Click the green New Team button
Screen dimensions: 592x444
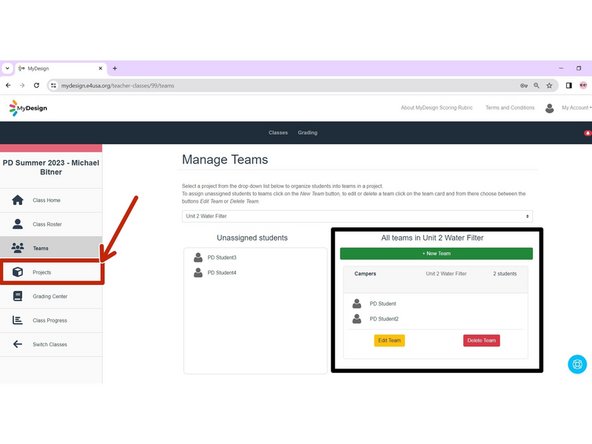coord(436,253)
